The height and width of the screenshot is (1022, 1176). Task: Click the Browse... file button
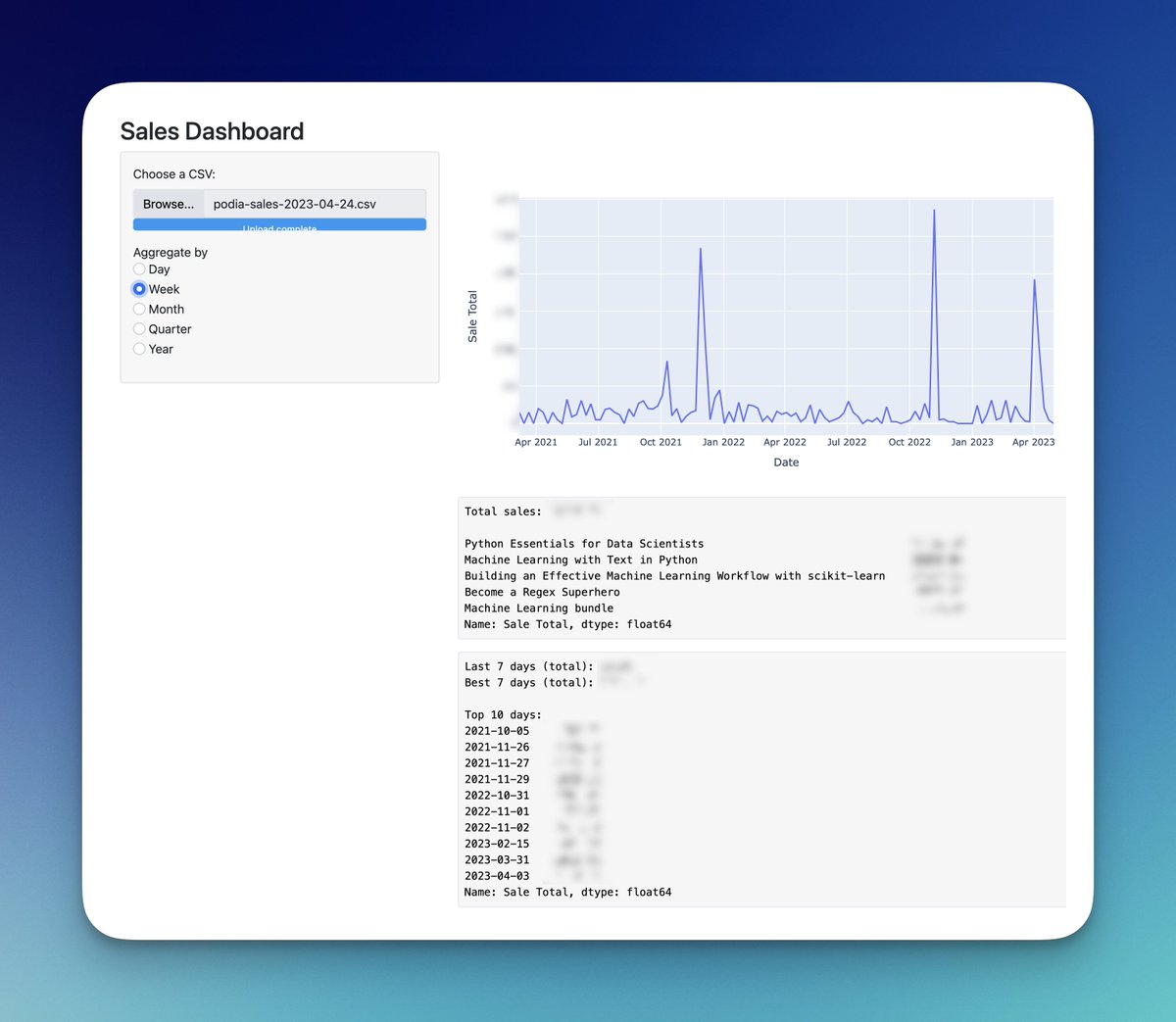169,204
